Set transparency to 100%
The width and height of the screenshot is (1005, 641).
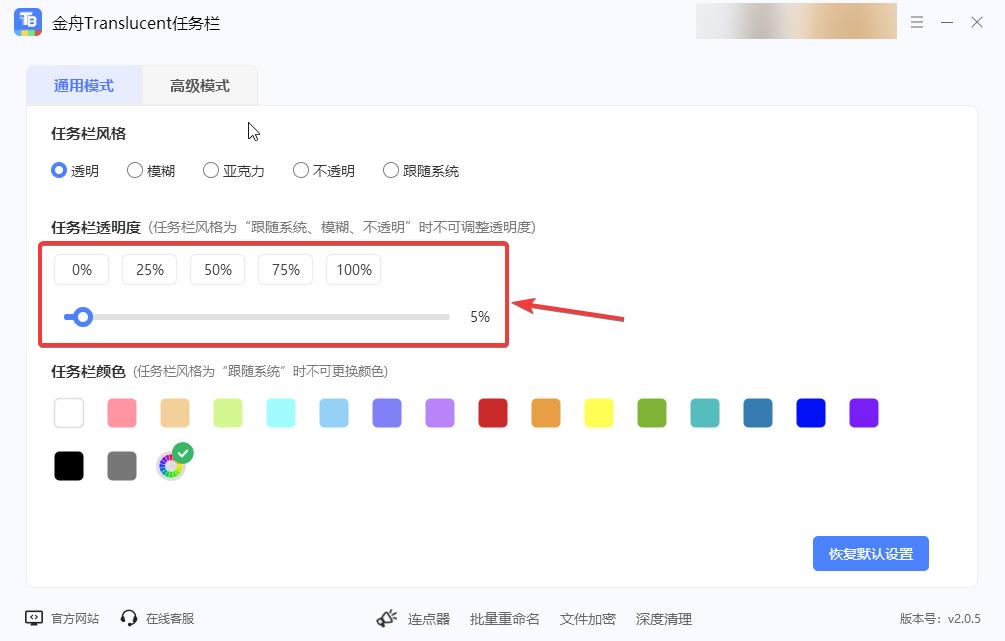click(x=353, y=269)
